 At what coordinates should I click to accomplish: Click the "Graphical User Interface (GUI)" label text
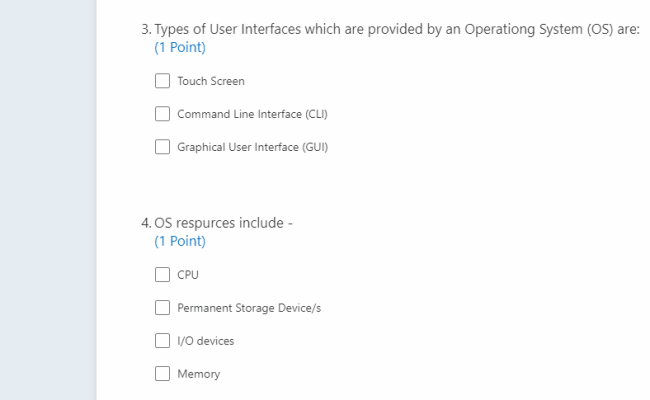(253, 147)
